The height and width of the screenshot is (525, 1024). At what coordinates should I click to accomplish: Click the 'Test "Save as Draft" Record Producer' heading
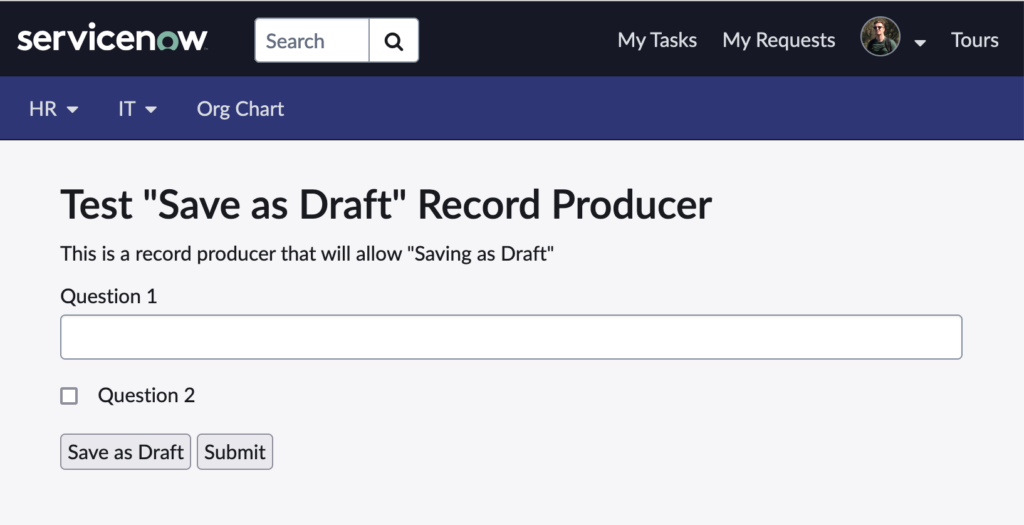point(386,204)
